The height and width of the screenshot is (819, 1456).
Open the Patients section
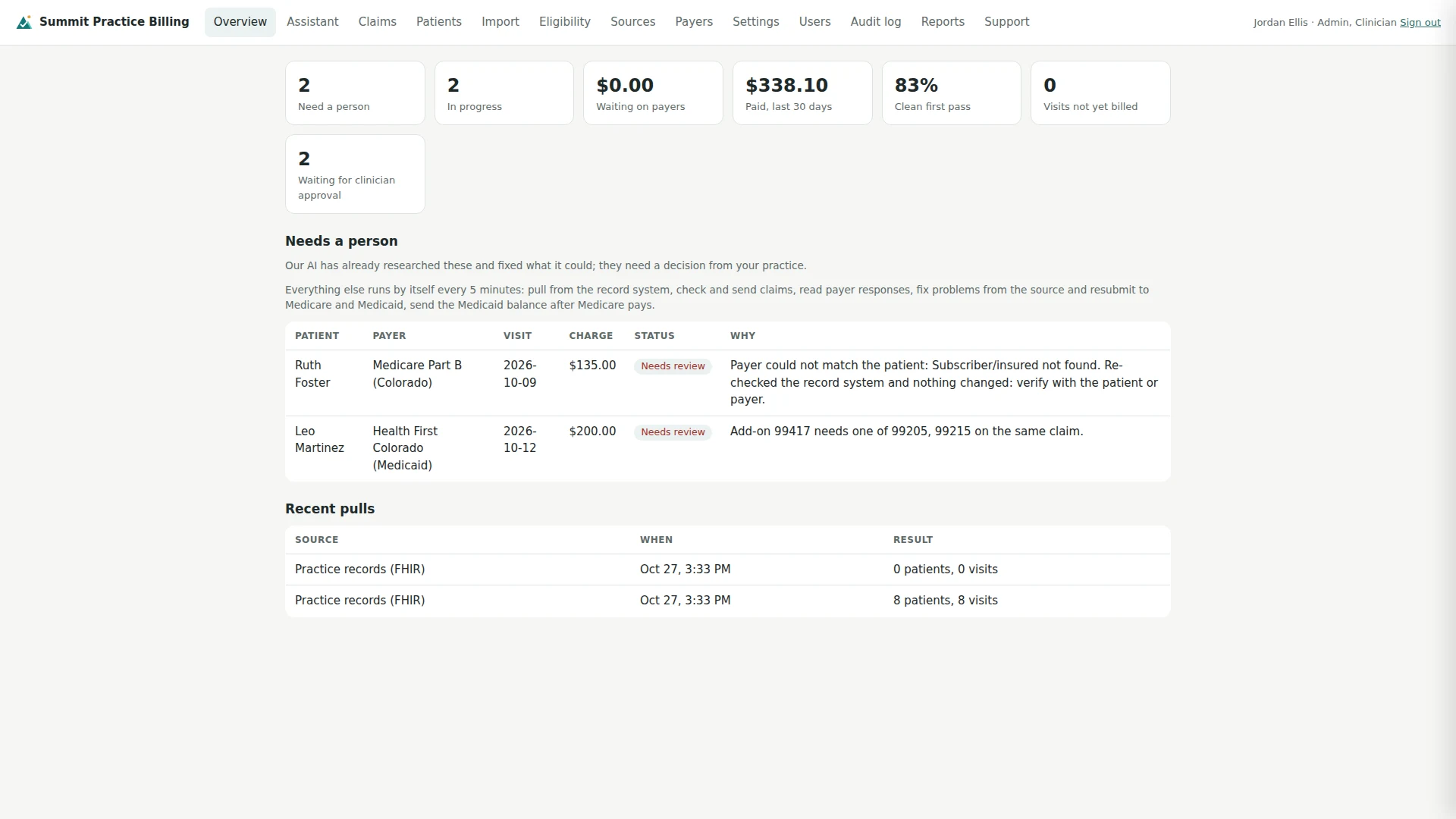(x=438, y=22)
